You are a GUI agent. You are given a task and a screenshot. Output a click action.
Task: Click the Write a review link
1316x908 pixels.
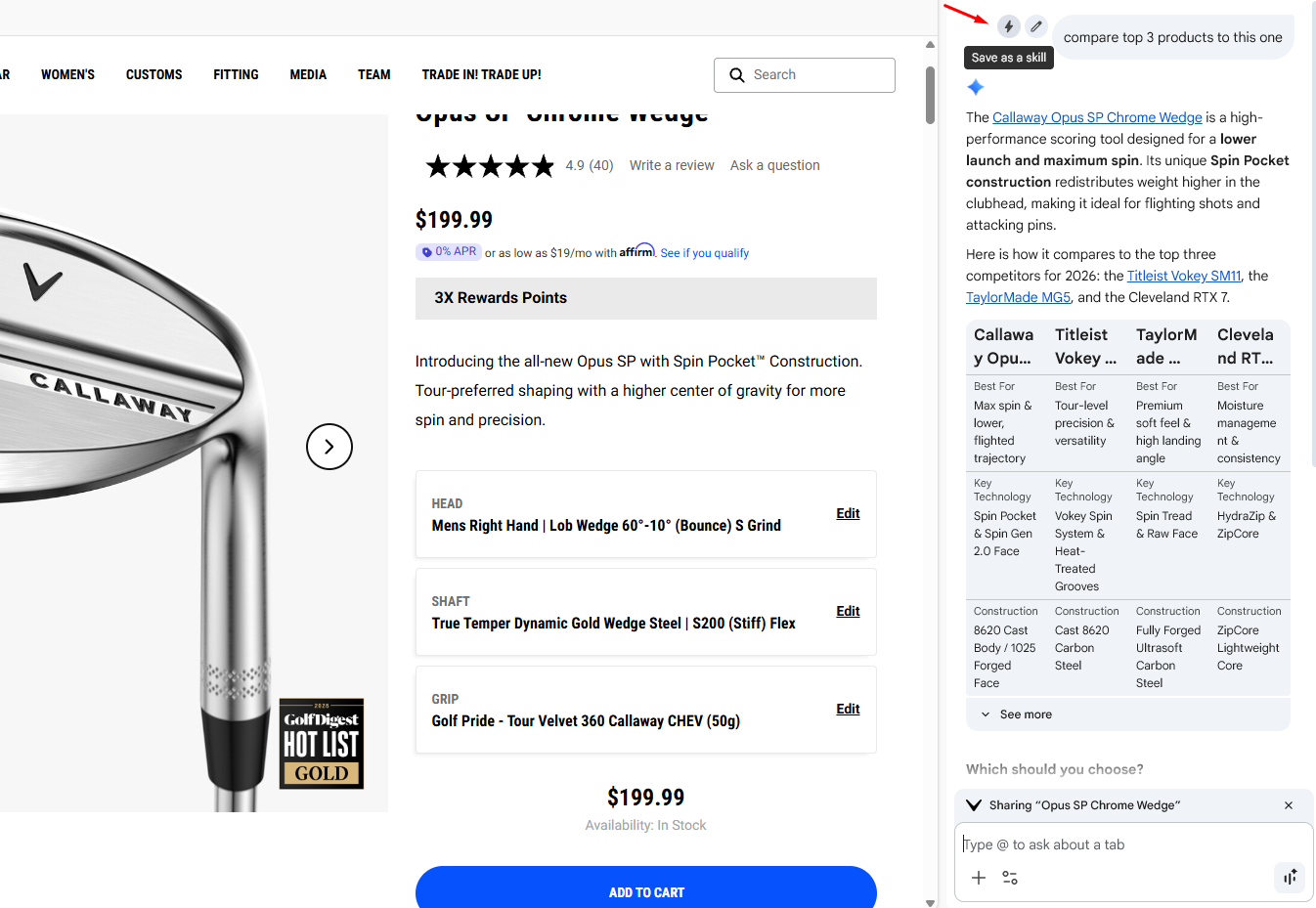pos(672,165)
